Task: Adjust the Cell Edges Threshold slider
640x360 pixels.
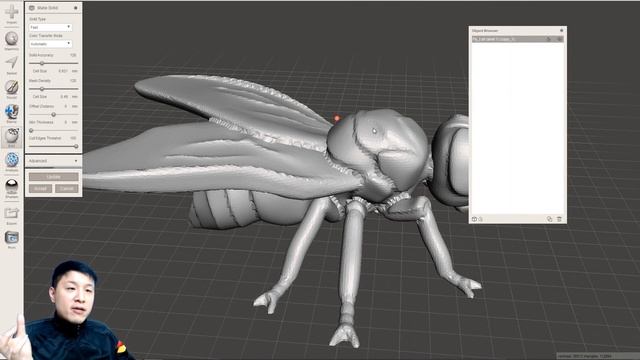Action: 76,146
